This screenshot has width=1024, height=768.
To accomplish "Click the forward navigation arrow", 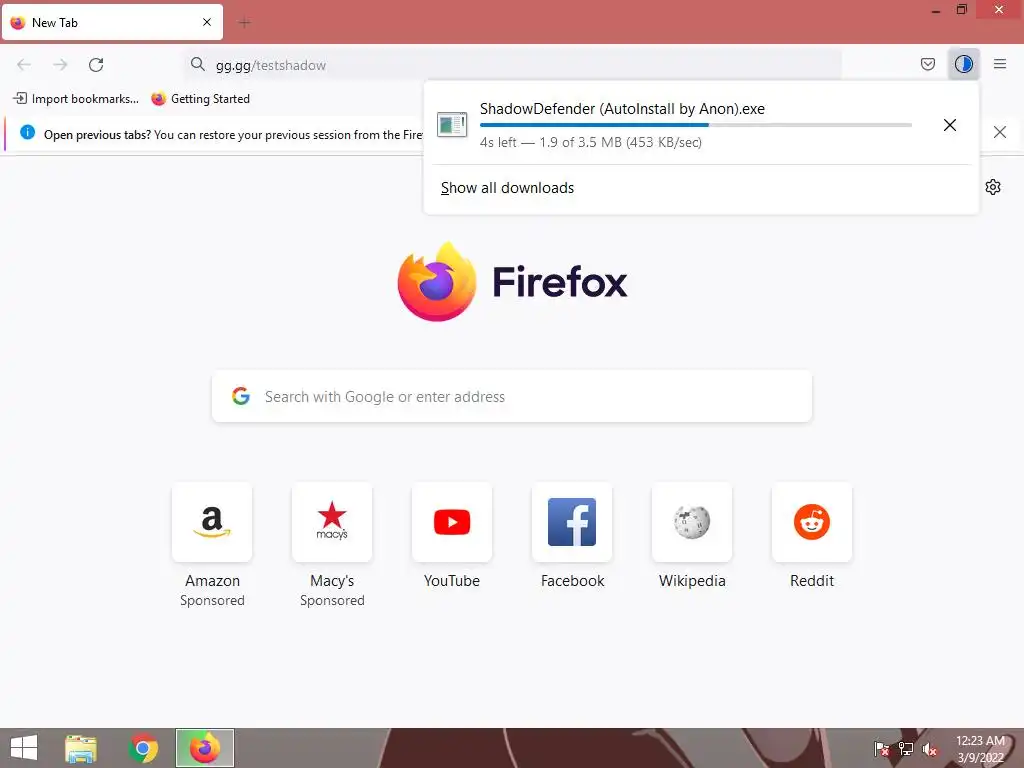I will 60,65.
